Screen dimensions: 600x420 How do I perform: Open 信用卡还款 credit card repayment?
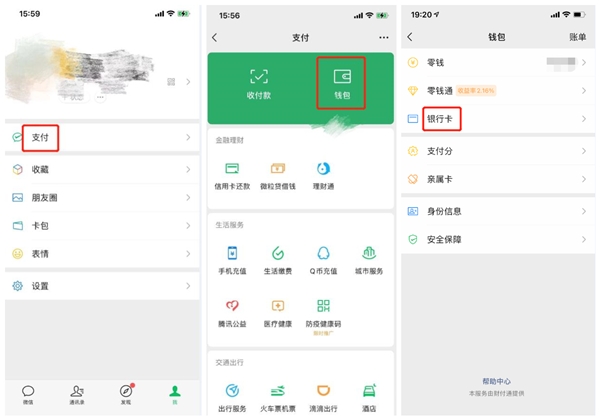pyautogui.click(x=232, y=176)
